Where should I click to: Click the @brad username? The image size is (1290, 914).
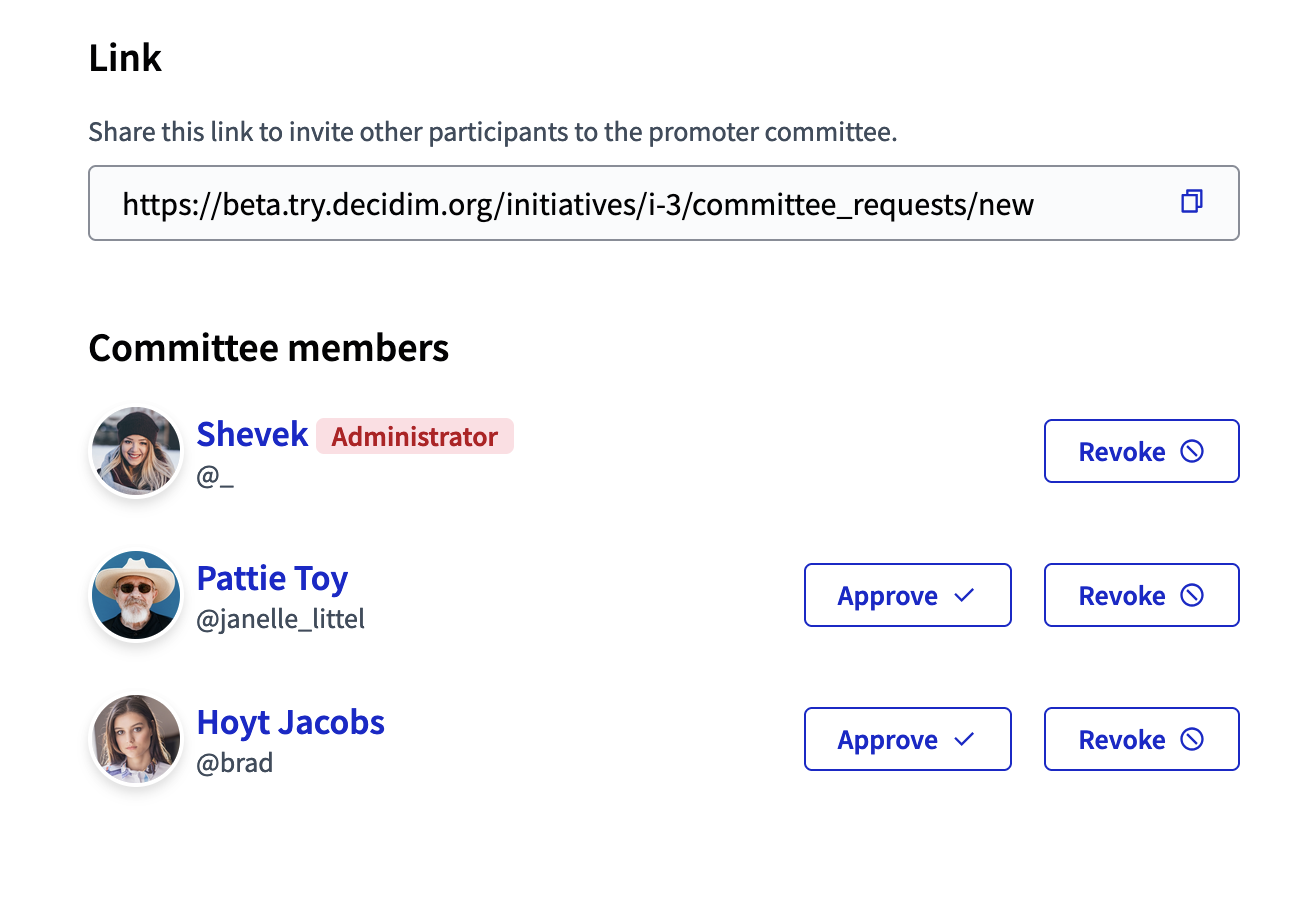click(x=234, y=763)
